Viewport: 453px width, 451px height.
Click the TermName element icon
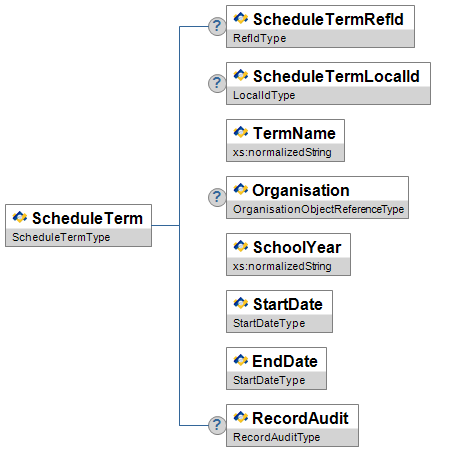click(x=241, y=132)
